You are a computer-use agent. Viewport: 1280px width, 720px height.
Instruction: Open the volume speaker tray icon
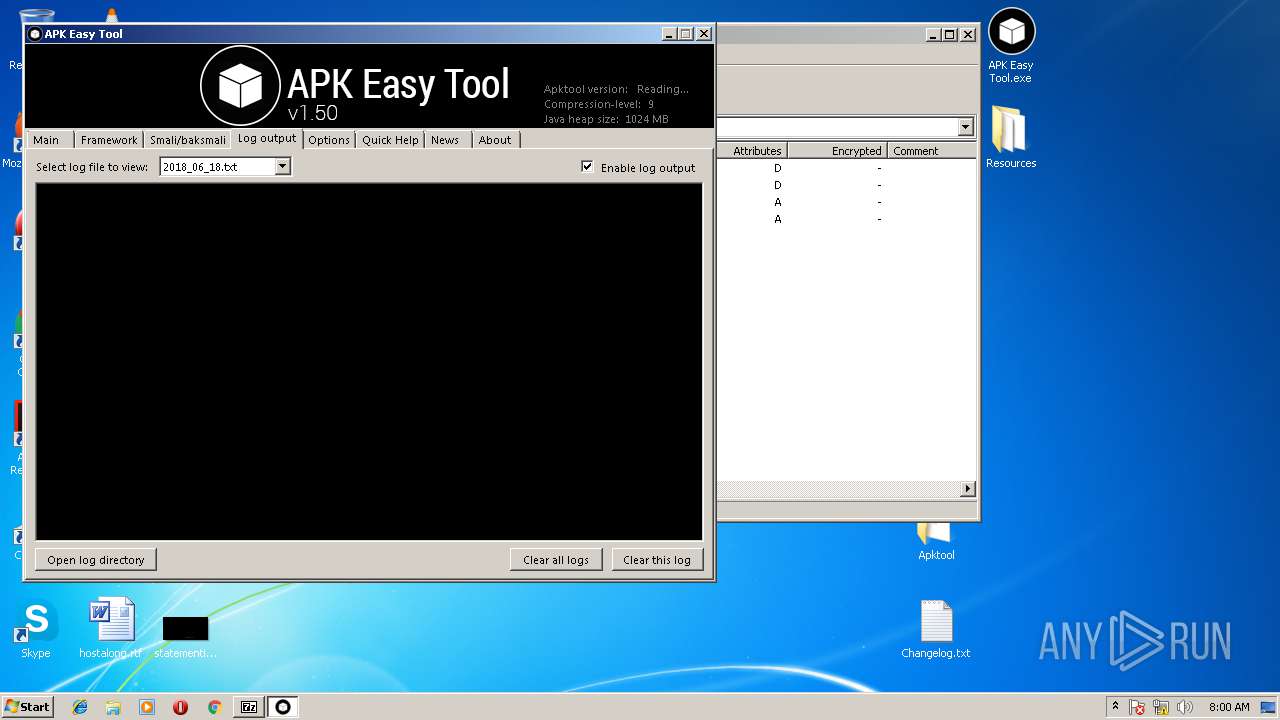click(1185, 707)
